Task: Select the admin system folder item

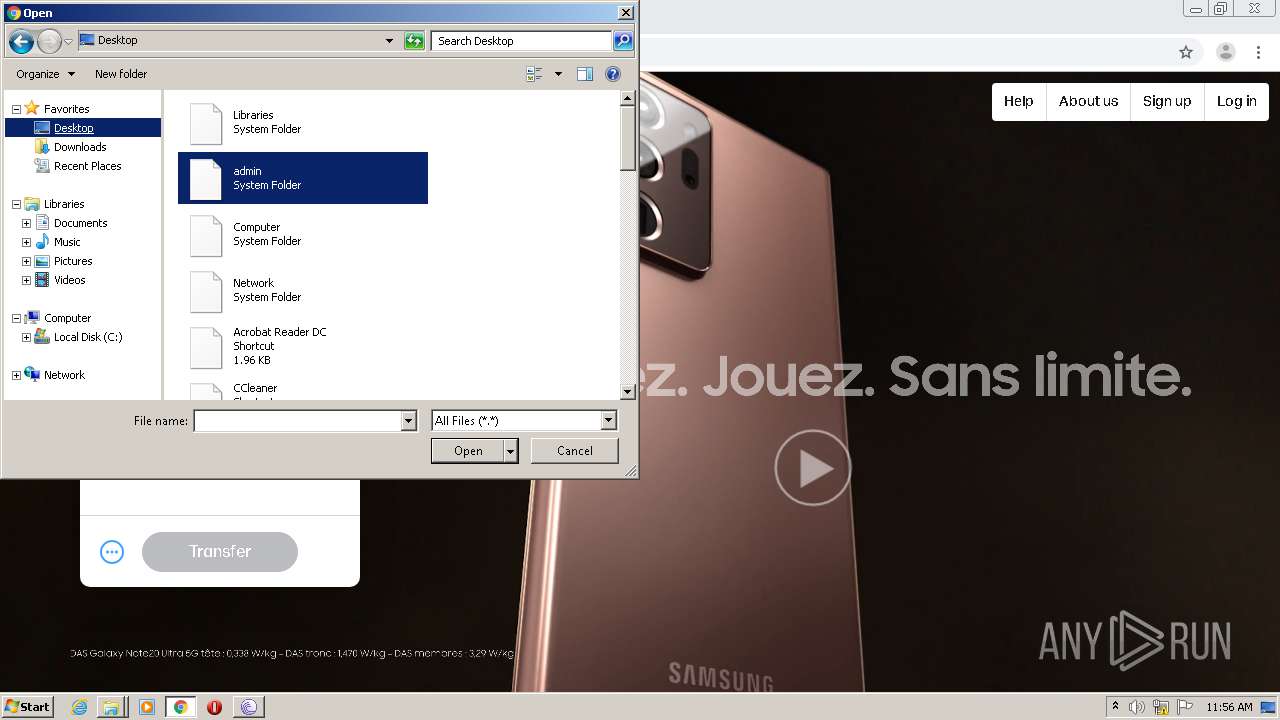Action: coord(303,178)
